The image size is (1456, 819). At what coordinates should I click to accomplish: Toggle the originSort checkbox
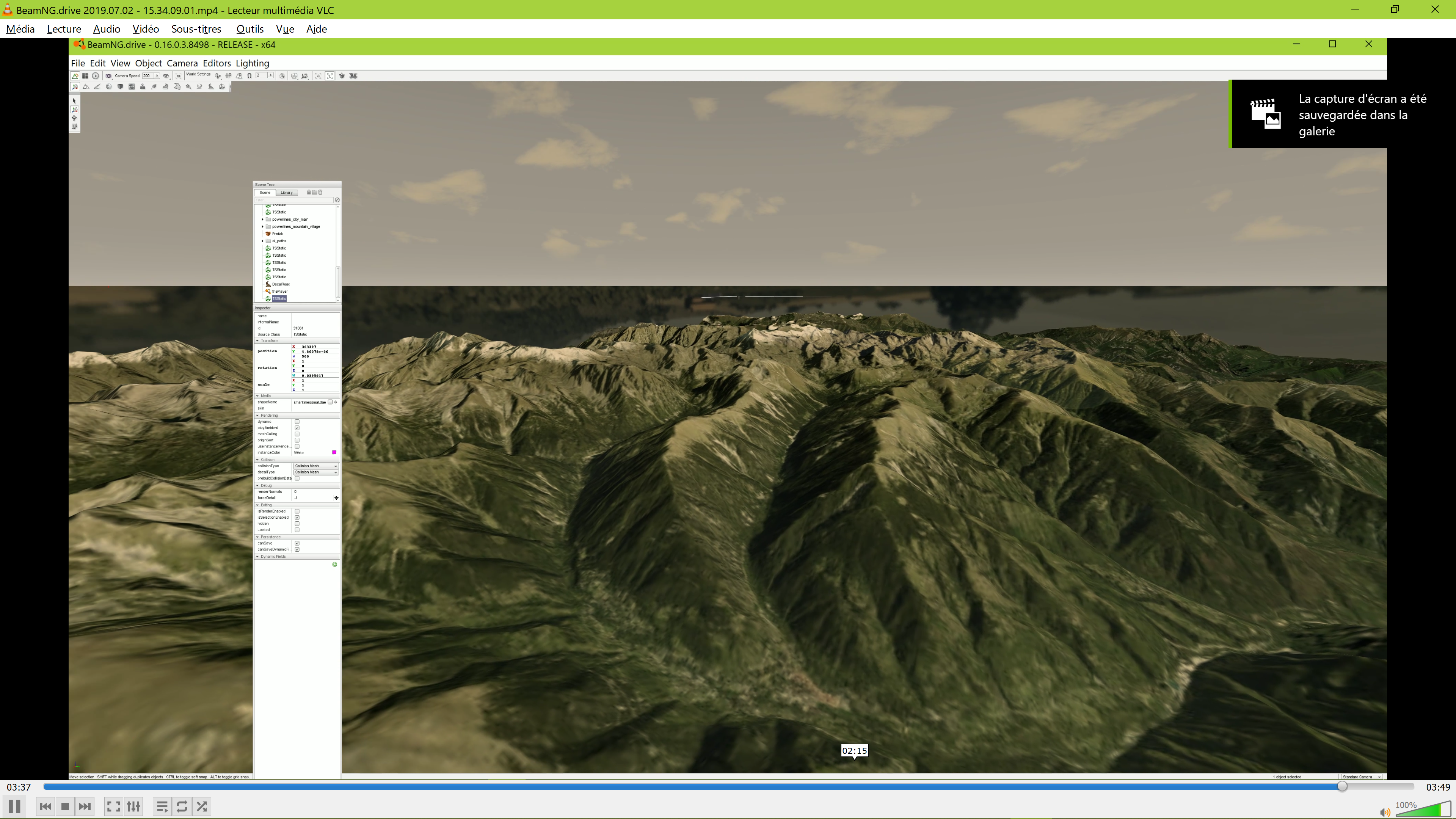[297, 440]
